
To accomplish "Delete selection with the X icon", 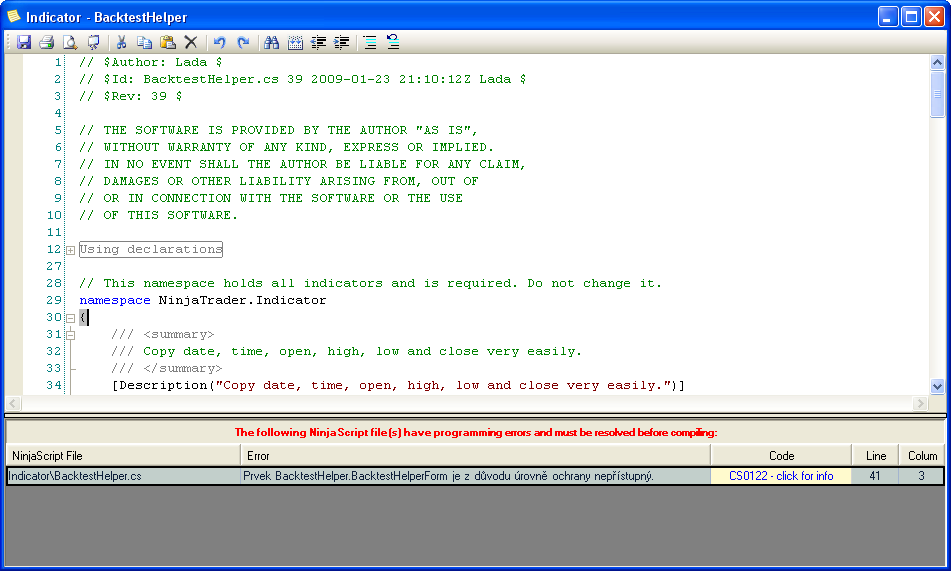I will point(191,42).
